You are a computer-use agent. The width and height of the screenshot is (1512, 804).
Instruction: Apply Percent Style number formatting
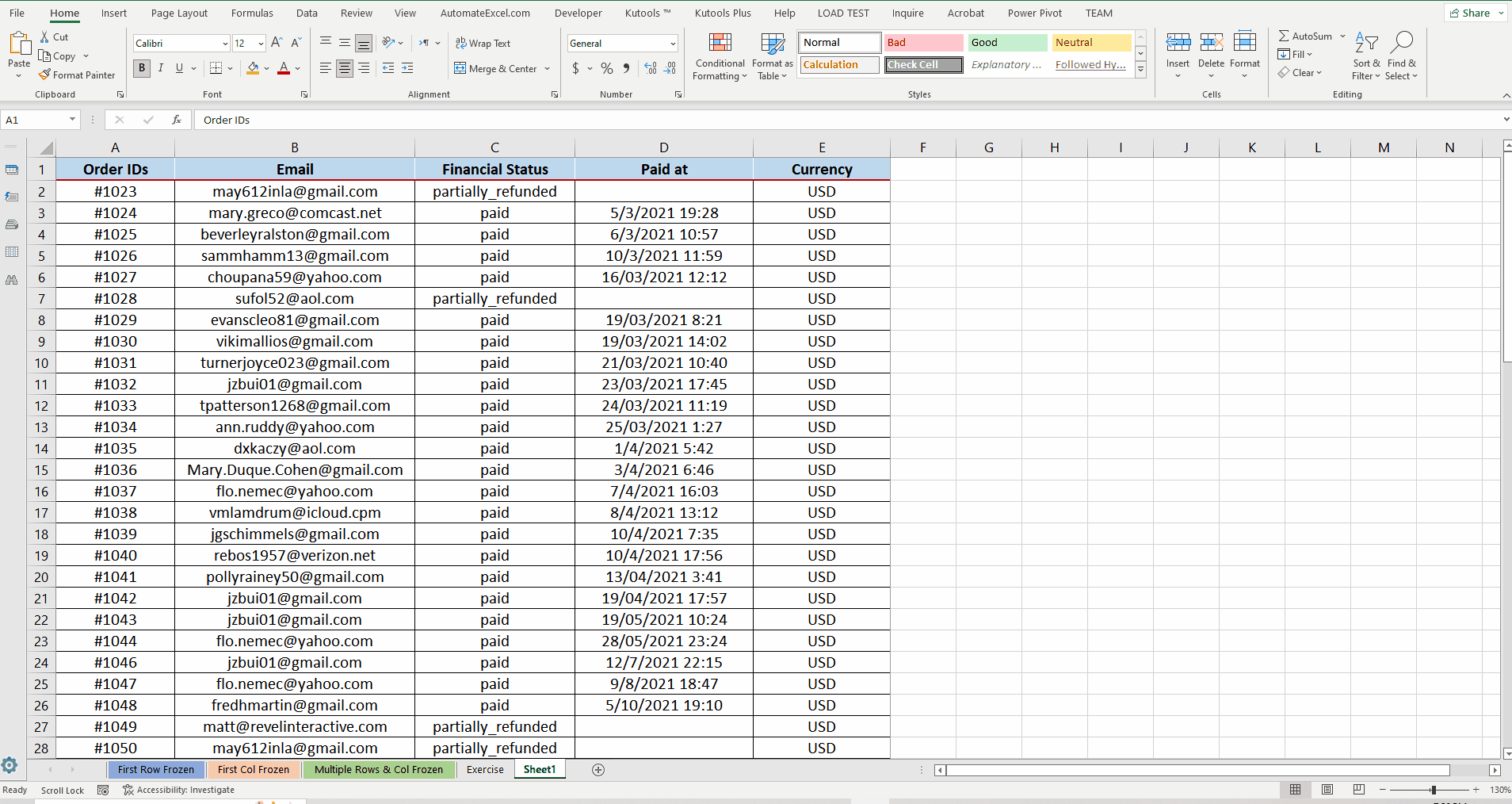point(607,68)
